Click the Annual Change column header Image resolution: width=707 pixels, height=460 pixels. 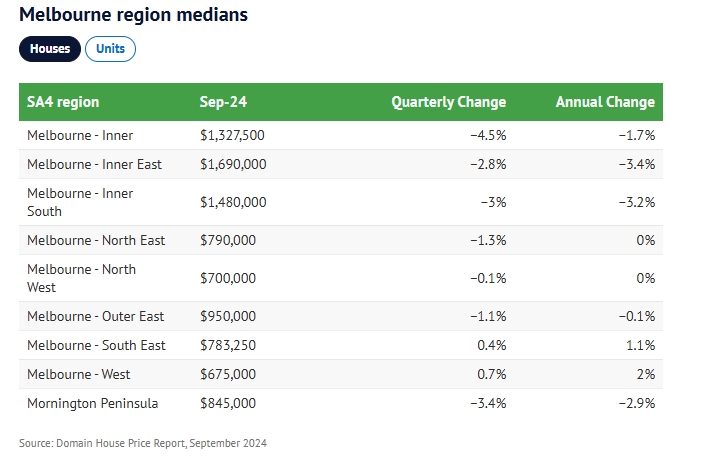click(x=605, y=102)
